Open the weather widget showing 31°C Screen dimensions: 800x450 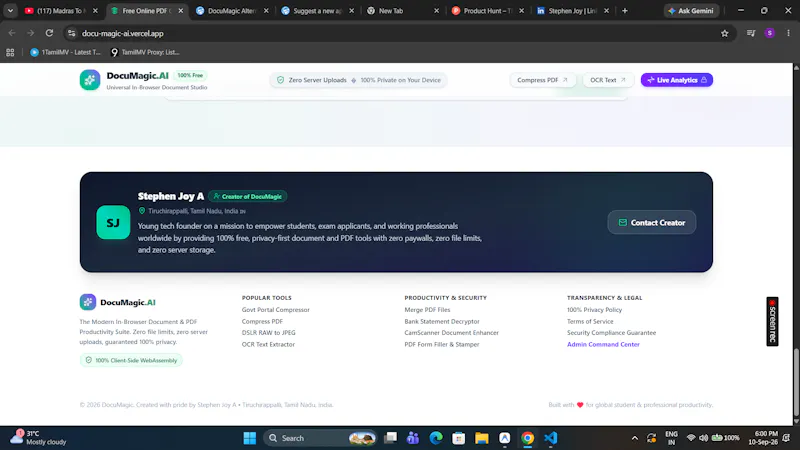pos(39,438)
